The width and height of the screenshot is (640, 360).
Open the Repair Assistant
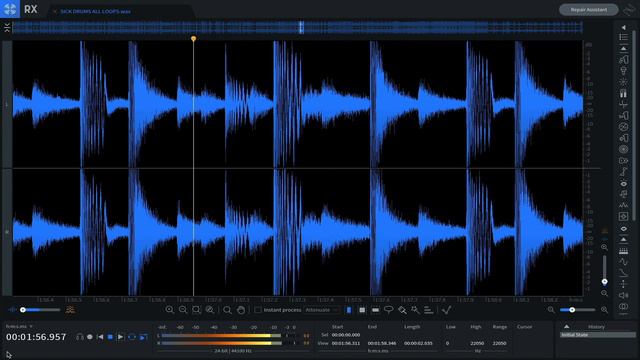589,9
